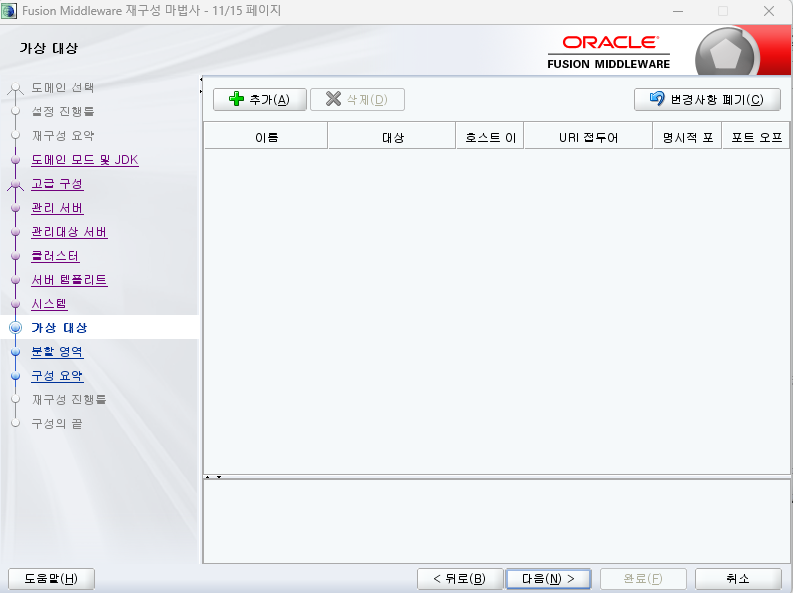Viewport: 793px width, 593px height.
Task: Open 관리 서버 step link
Action: click(x=57, y=208)
